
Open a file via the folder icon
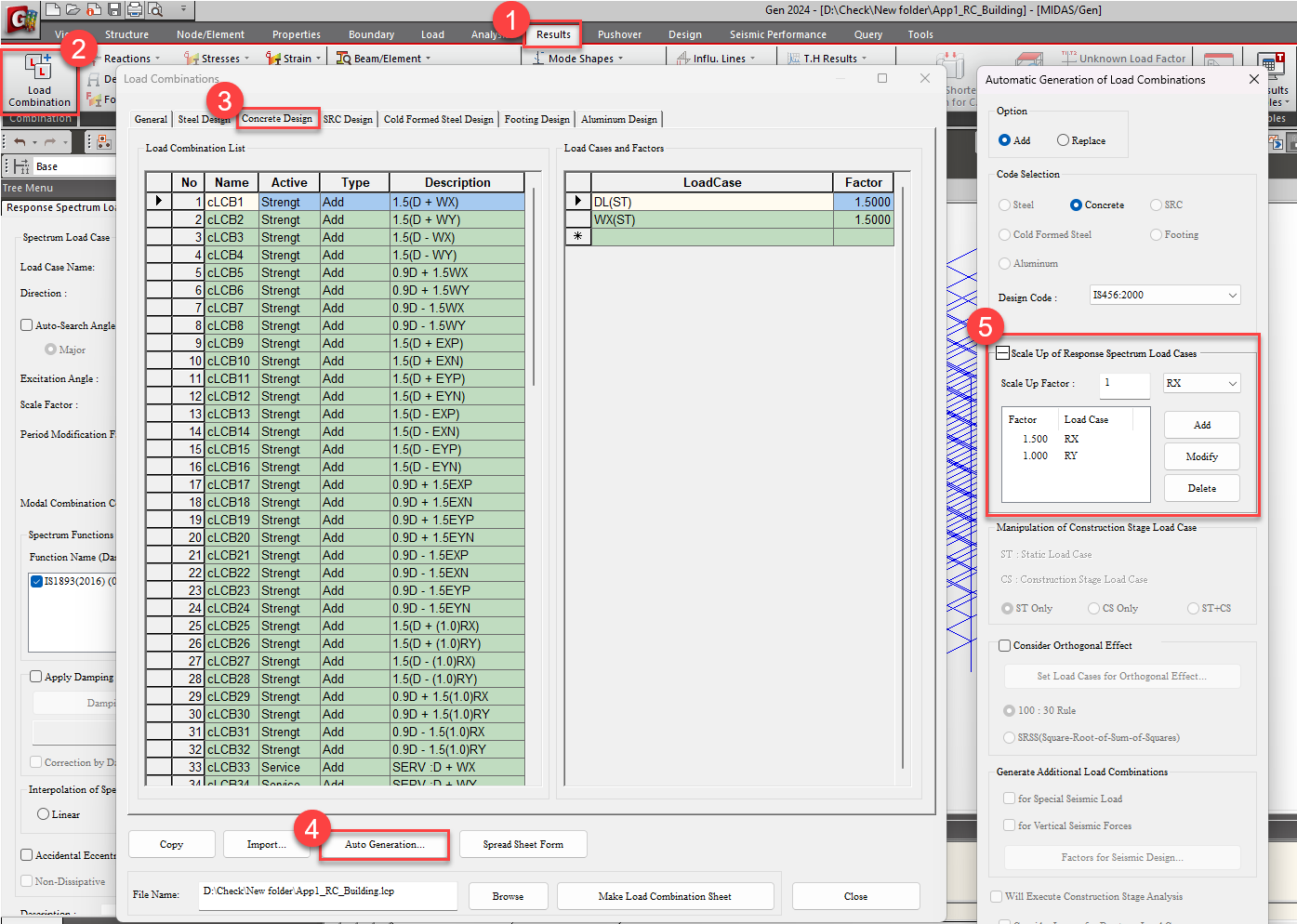(x=73, y=9)
